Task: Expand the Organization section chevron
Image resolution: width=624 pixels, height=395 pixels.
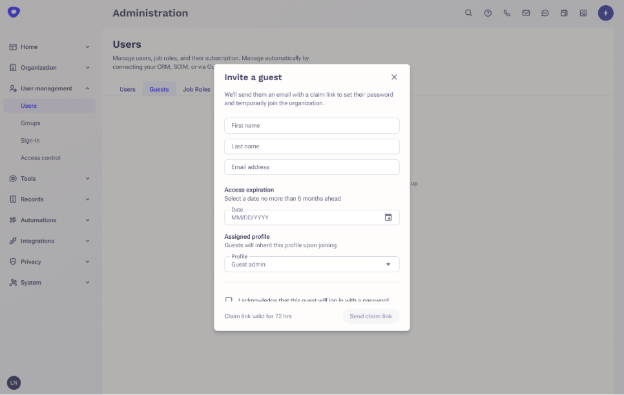Action: (x=87, y=68)
